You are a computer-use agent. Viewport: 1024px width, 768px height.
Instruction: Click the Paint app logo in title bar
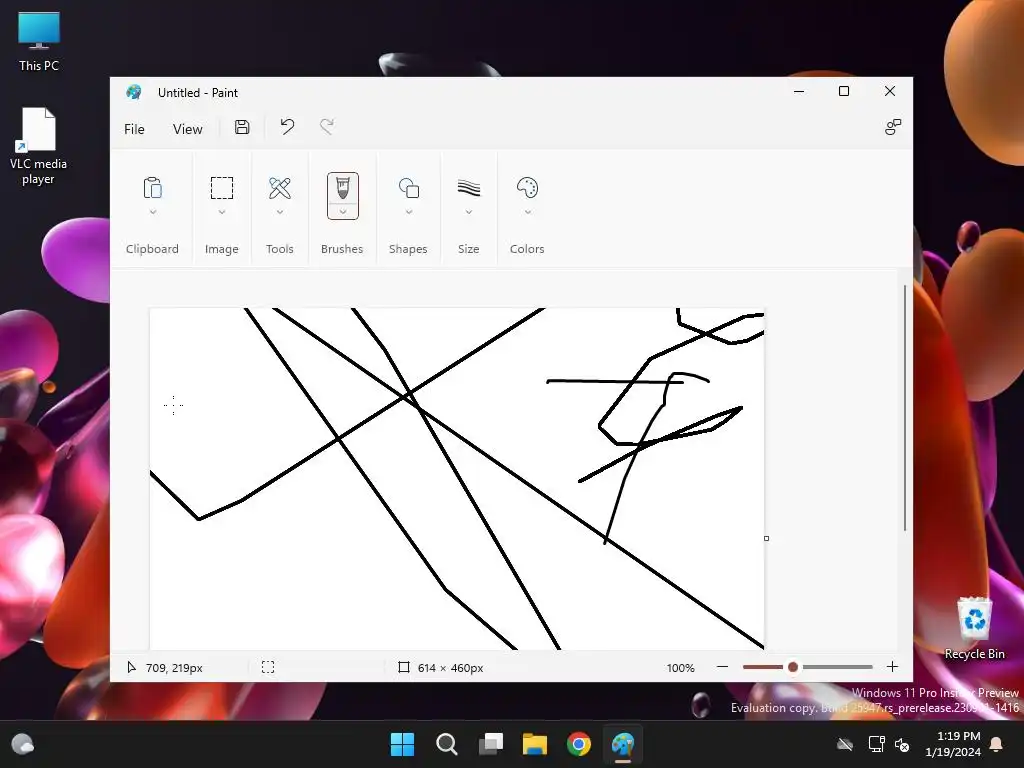pyautogui.click(x=134, y=92)
